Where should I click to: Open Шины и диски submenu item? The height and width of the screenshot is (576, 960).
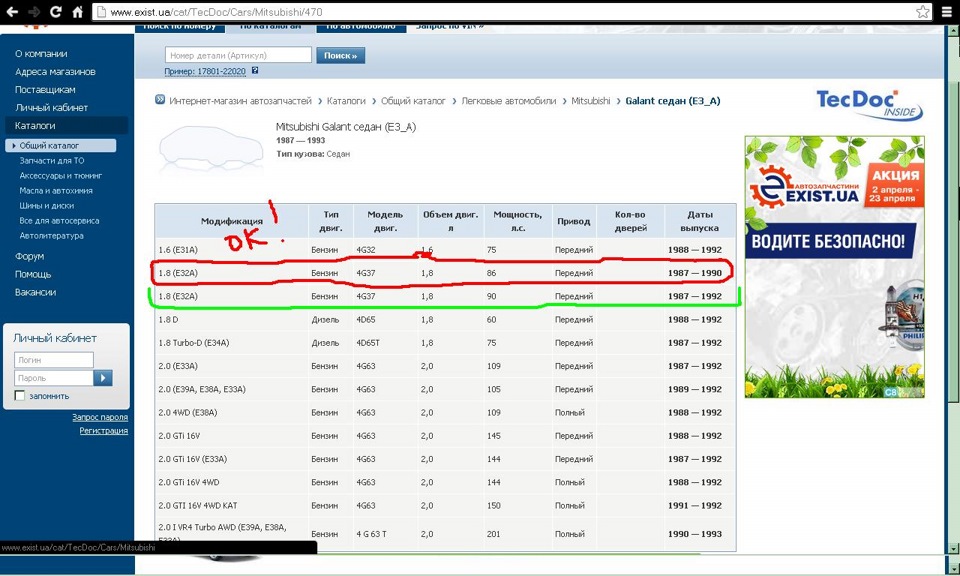click(x=47, y=206)
